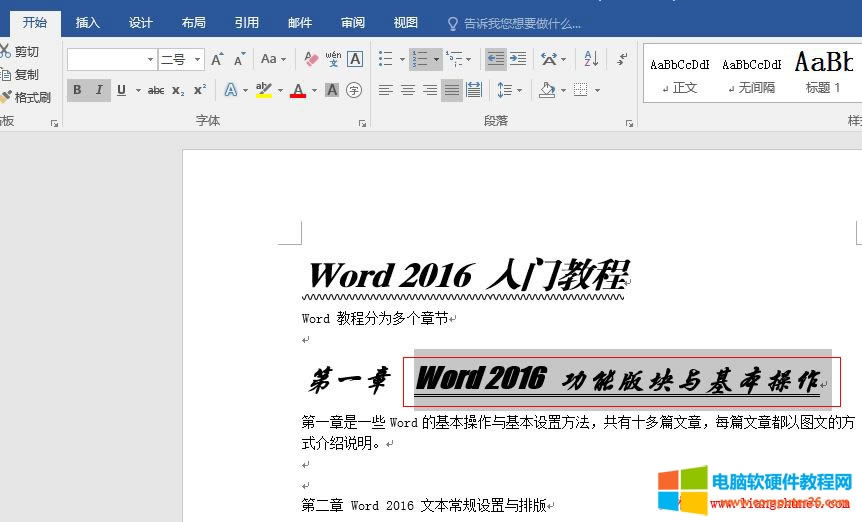This screenshot has height=522, width=862.
Task: Apply superscript formatting
Action: tap(200, 90)
